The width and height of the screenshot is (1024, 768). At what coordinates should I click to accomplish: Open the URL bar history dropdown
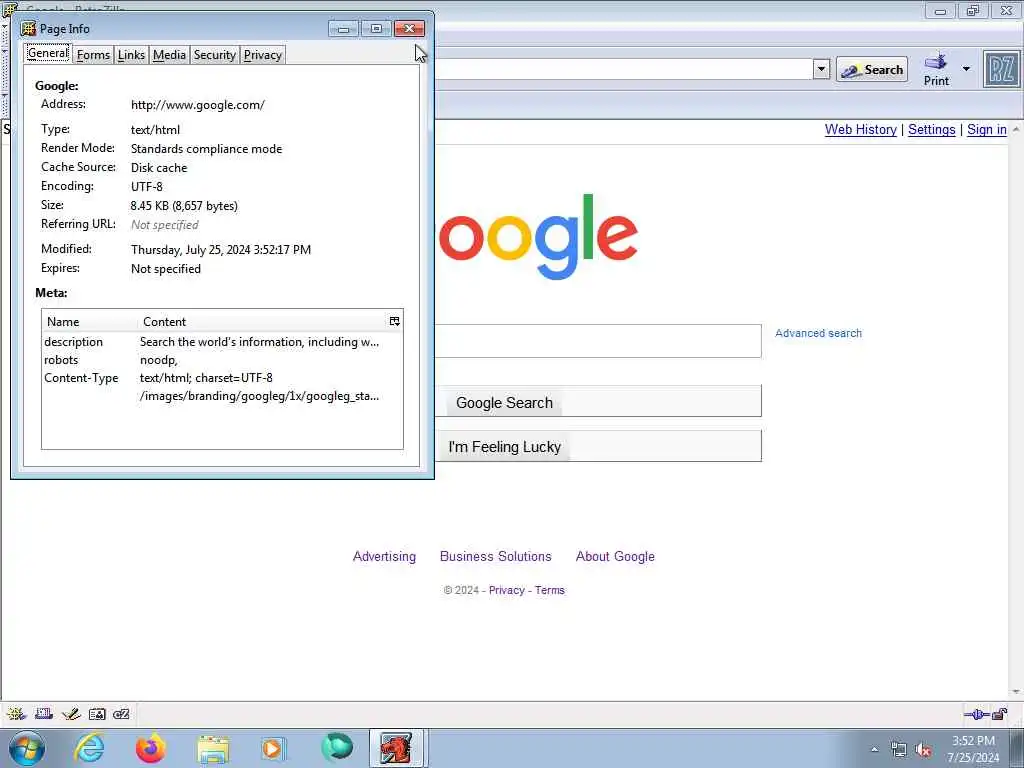(x=821, y=69)
